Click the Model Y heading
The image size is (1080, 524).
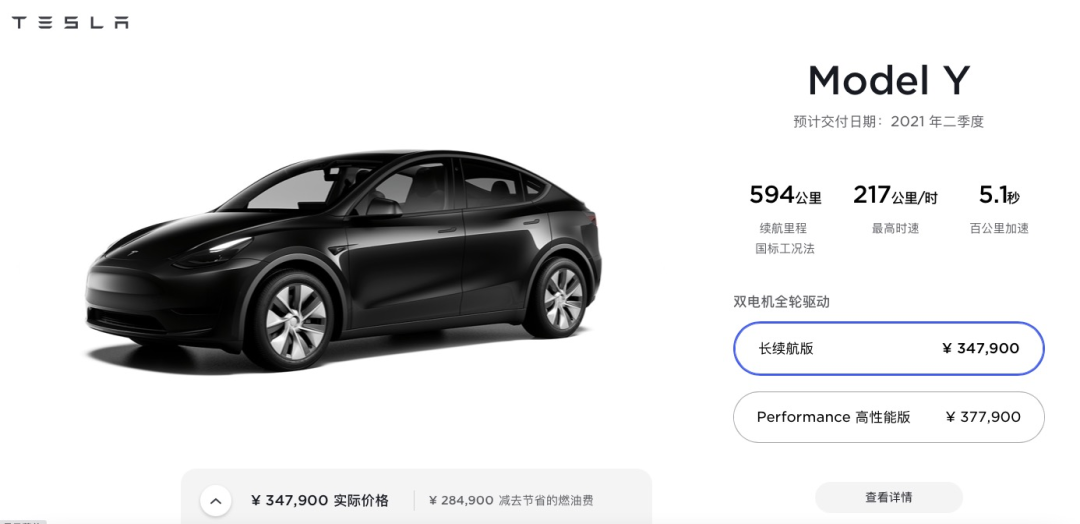[x=889, y=81]
